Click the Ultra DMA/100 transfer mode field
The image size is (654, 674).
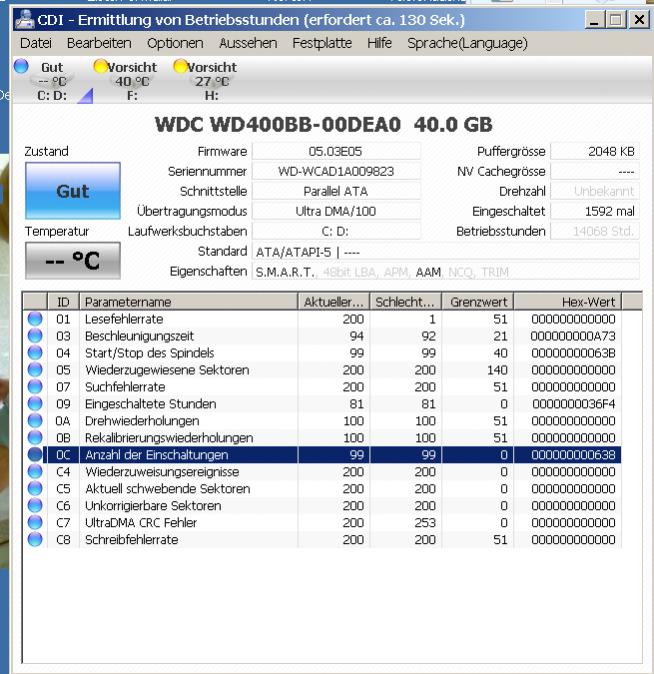point(336,211)
